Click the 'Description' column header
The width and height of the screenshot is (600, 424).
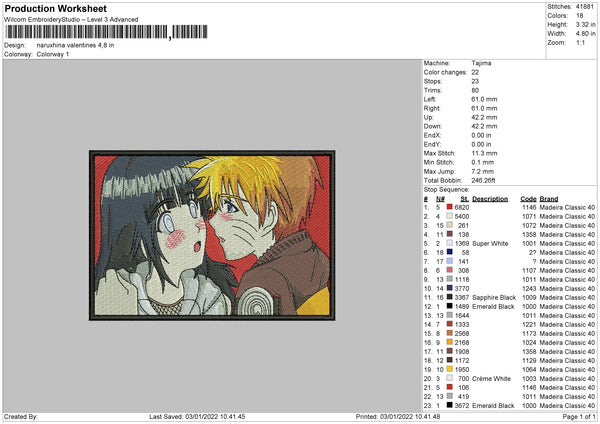click(x=490, y=199)
